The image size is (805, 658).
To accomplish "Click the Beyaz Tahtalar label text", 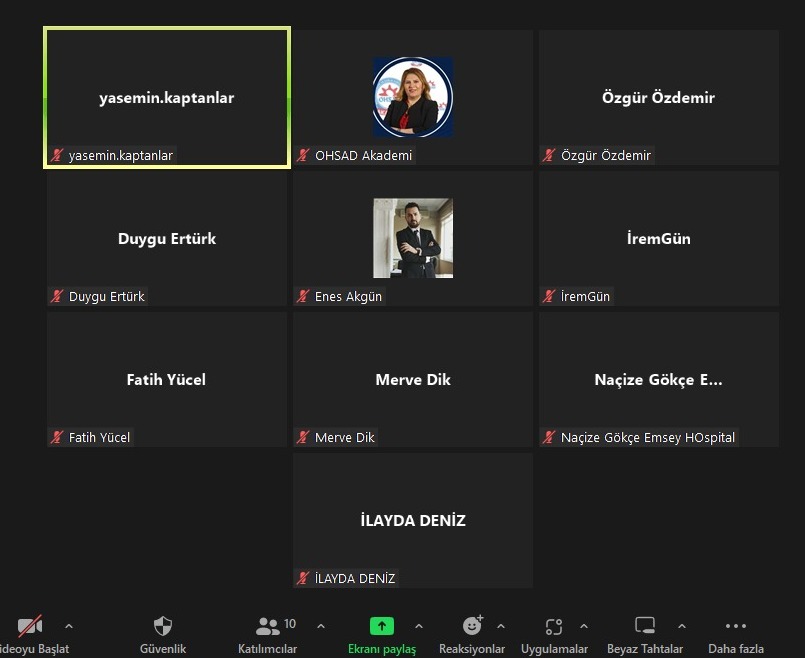I will [x=645, y=649].
